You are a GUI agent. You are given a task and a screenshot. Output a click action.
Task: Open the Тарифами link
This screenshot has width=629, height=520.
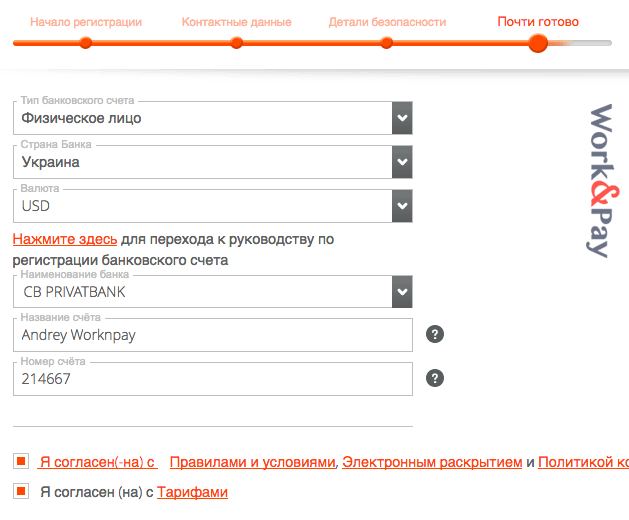click(192, 492)
